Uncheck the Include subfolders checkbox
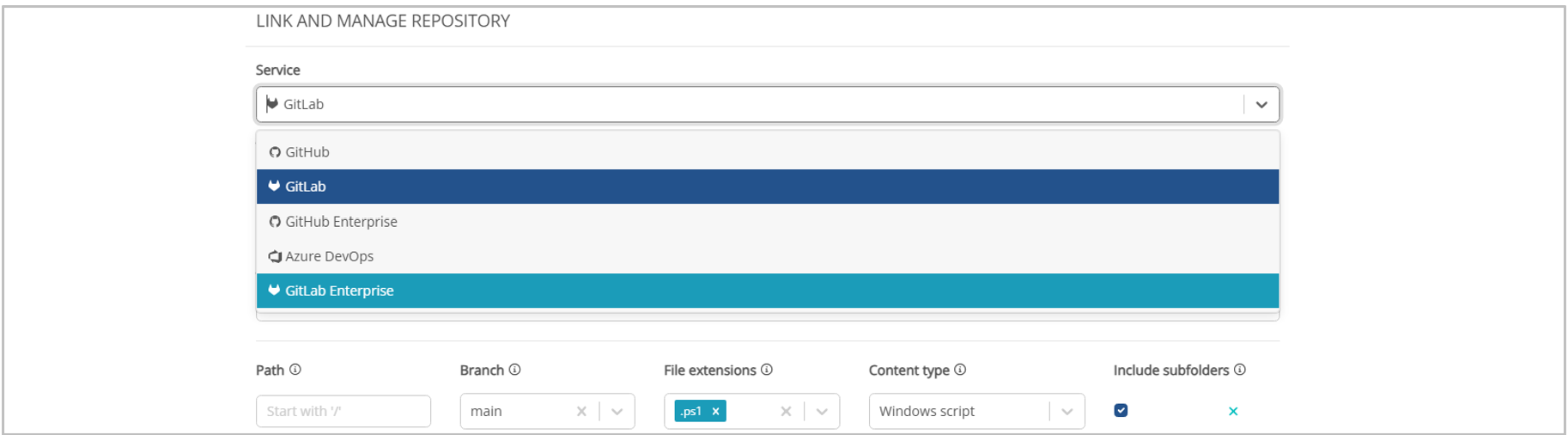This screenshot has width=1568, height=435. (1121, 410)
